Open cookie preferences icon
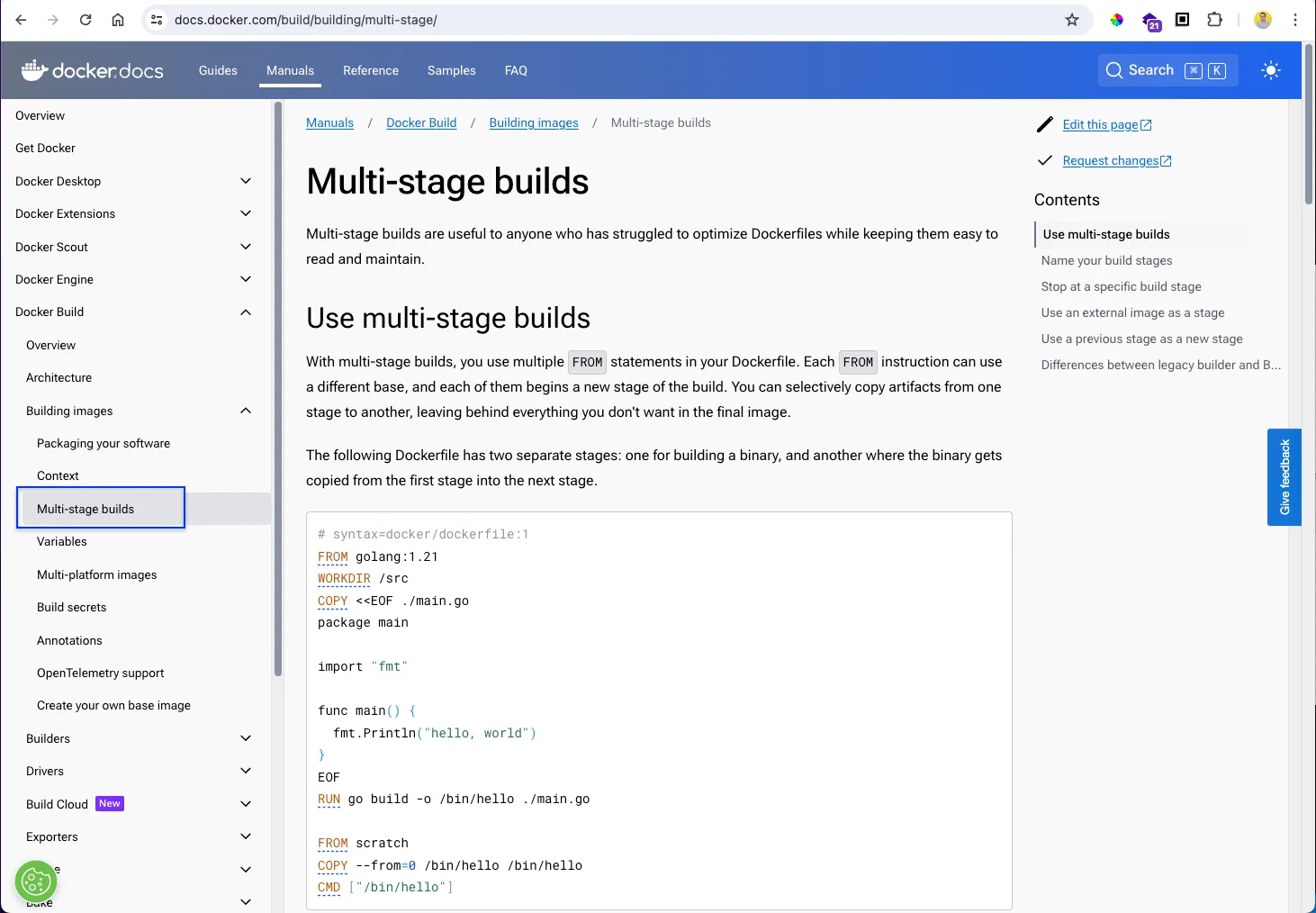 36,882
